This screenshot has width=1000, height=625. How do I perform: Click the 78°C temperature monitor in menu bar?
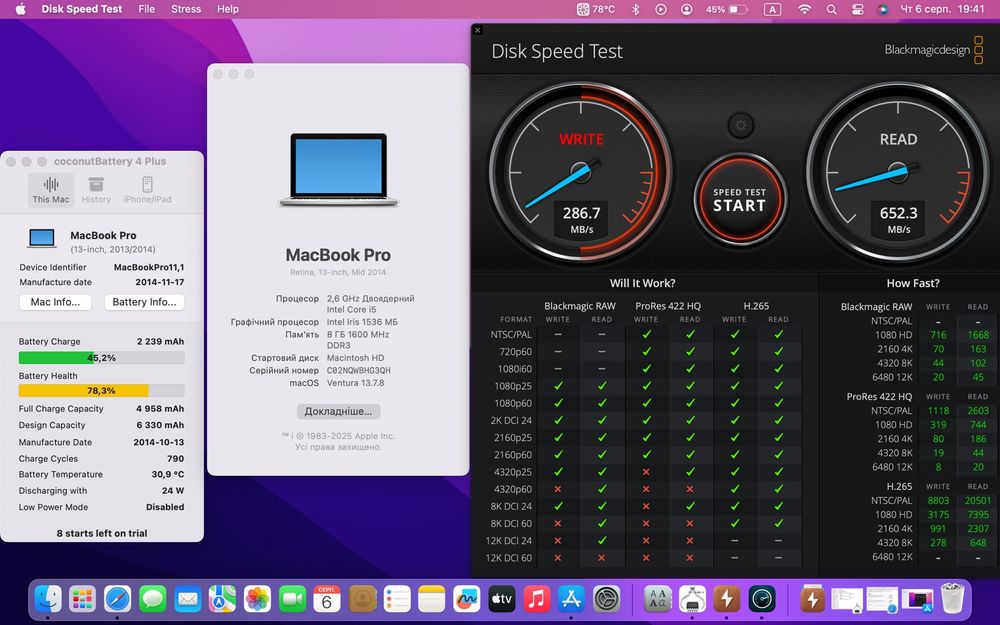596,9
